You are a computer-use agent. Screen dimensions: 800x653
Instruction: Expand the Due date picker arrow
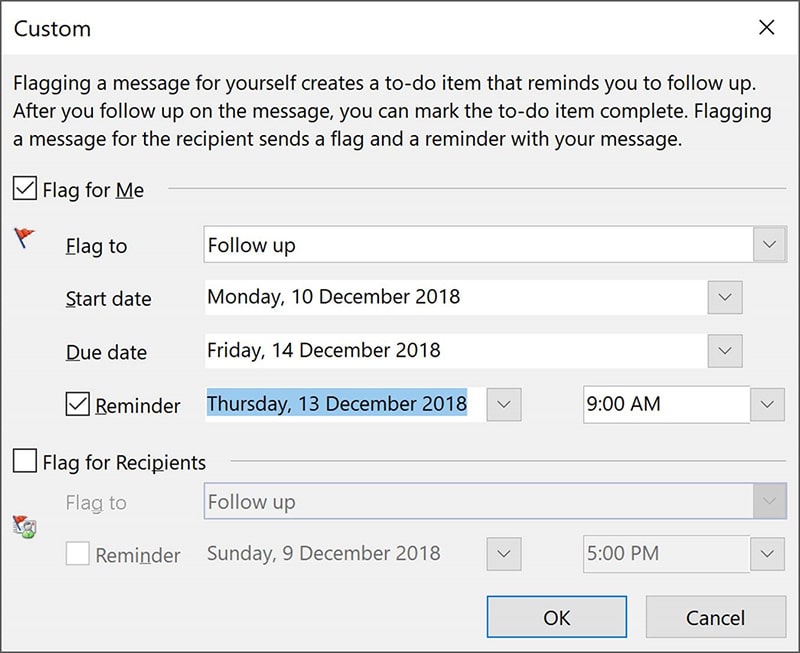725,350
